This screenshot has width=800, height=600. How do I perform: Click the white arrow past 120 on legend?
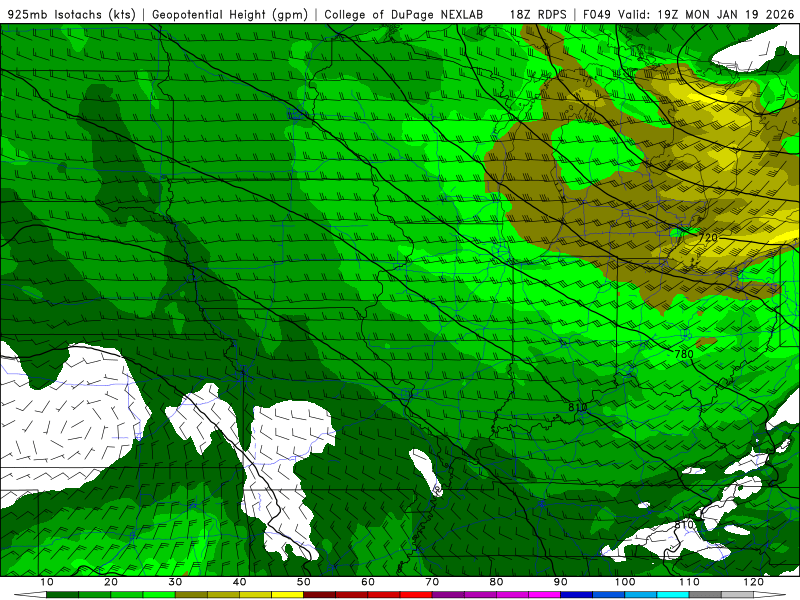click(770, 595)
